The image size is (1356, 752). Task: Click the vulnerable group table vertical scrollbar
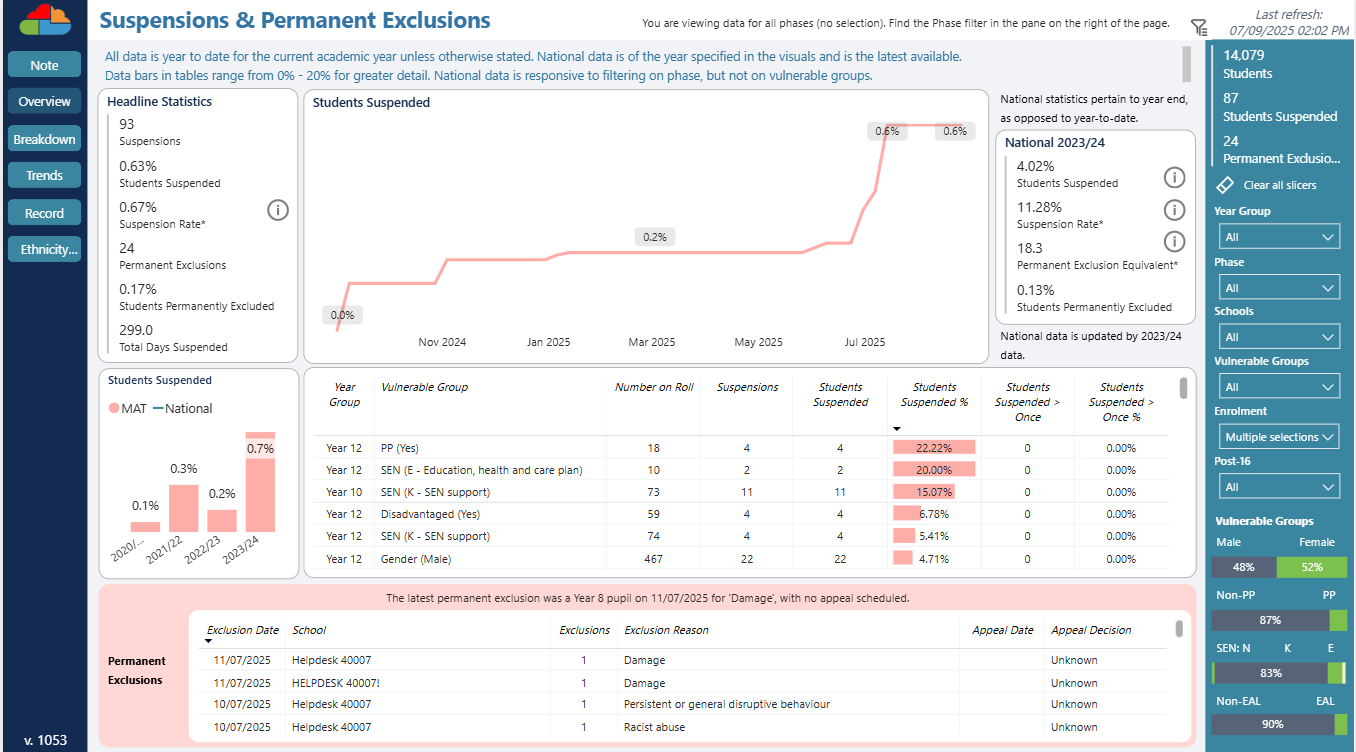(x=1184, y=388)
